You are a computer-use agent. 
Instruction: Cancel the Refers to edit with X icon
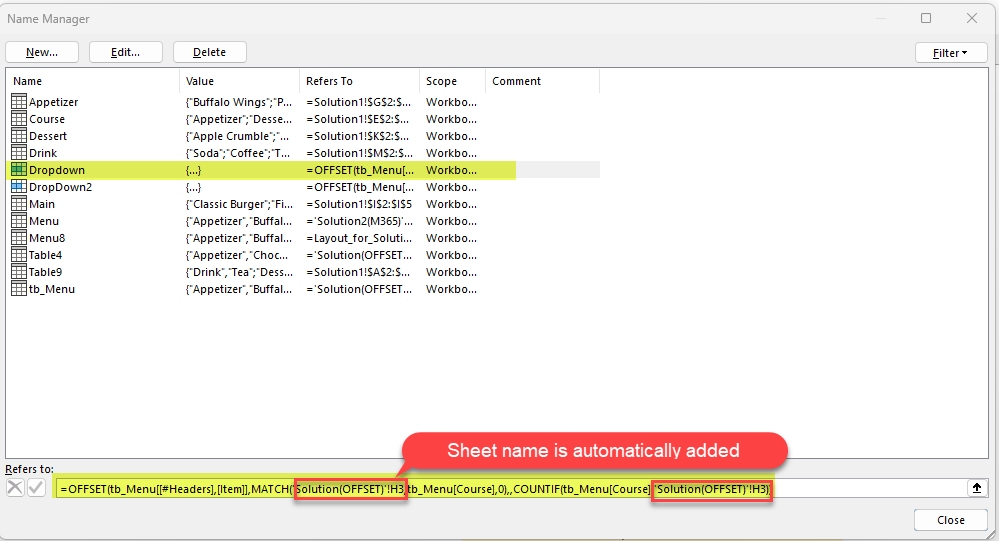click(15, 488)
